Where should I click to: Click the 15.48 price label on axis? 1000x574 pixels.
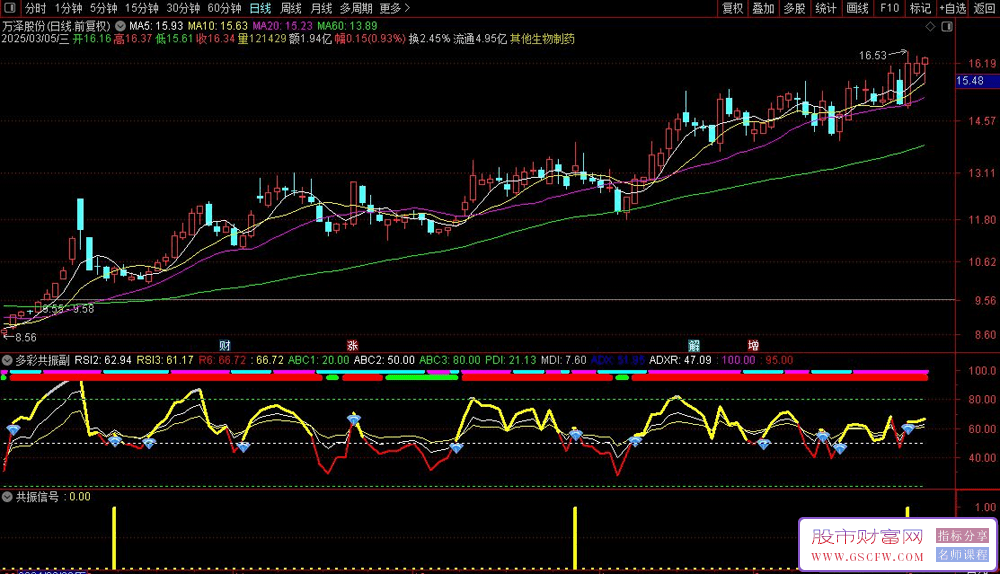coord(972,81)
